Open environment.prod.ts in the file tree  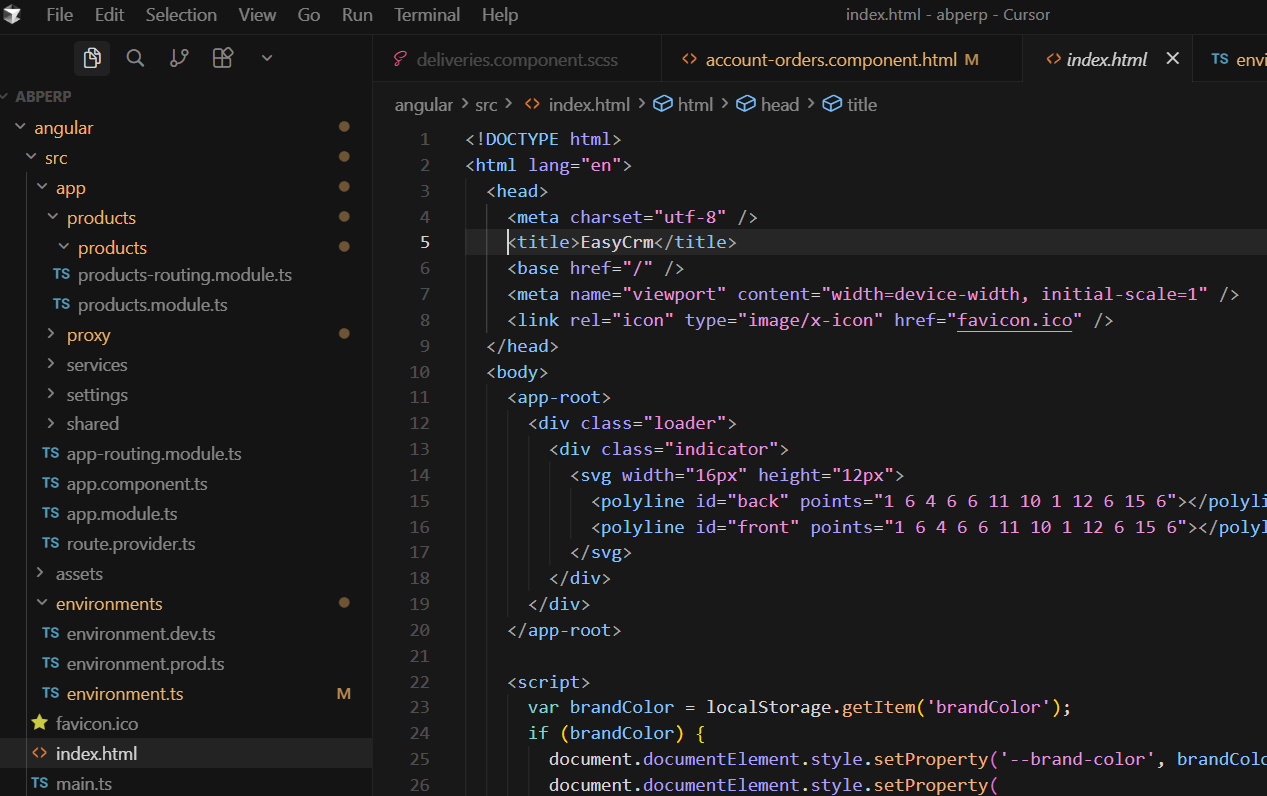click(x=145, y=663)
